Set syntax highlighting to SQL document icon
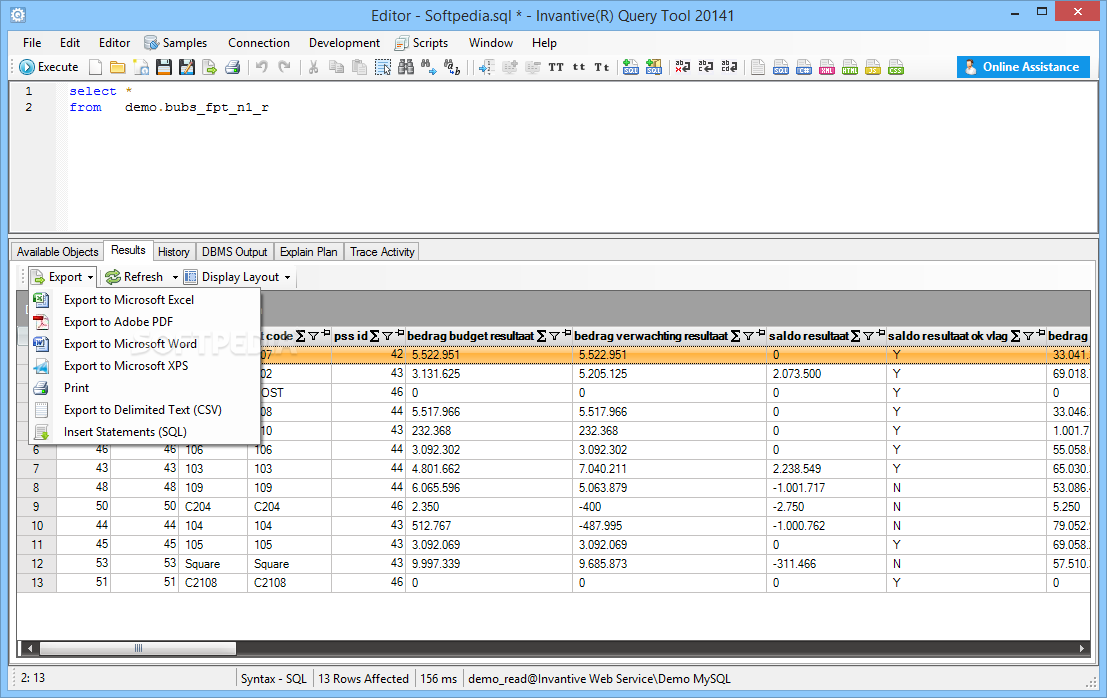Screen dimensions: 1107x698 pos(781,67)
